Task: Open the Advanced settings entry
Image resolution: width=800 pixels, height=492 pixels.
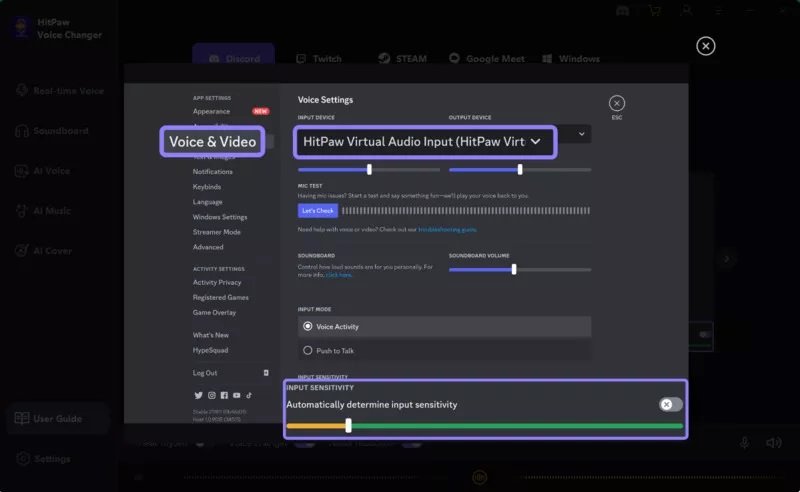Action: 208,247
